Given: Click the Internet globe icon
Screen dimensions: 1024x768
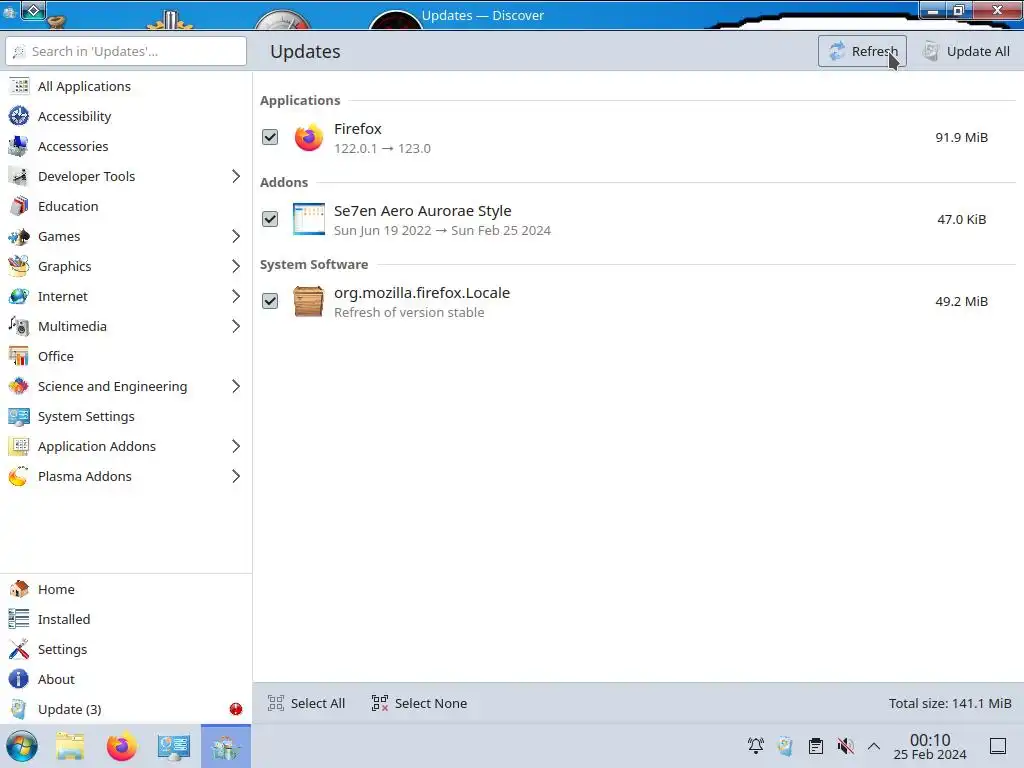Looking at the screenshot, I should pos(19,296).
